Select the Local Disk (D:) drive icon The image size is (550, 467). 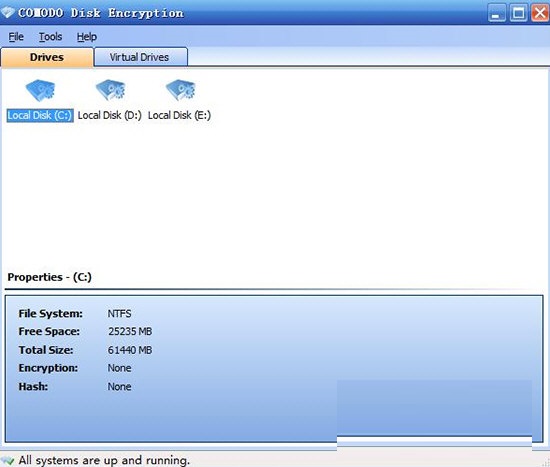(x=110, y=90)
